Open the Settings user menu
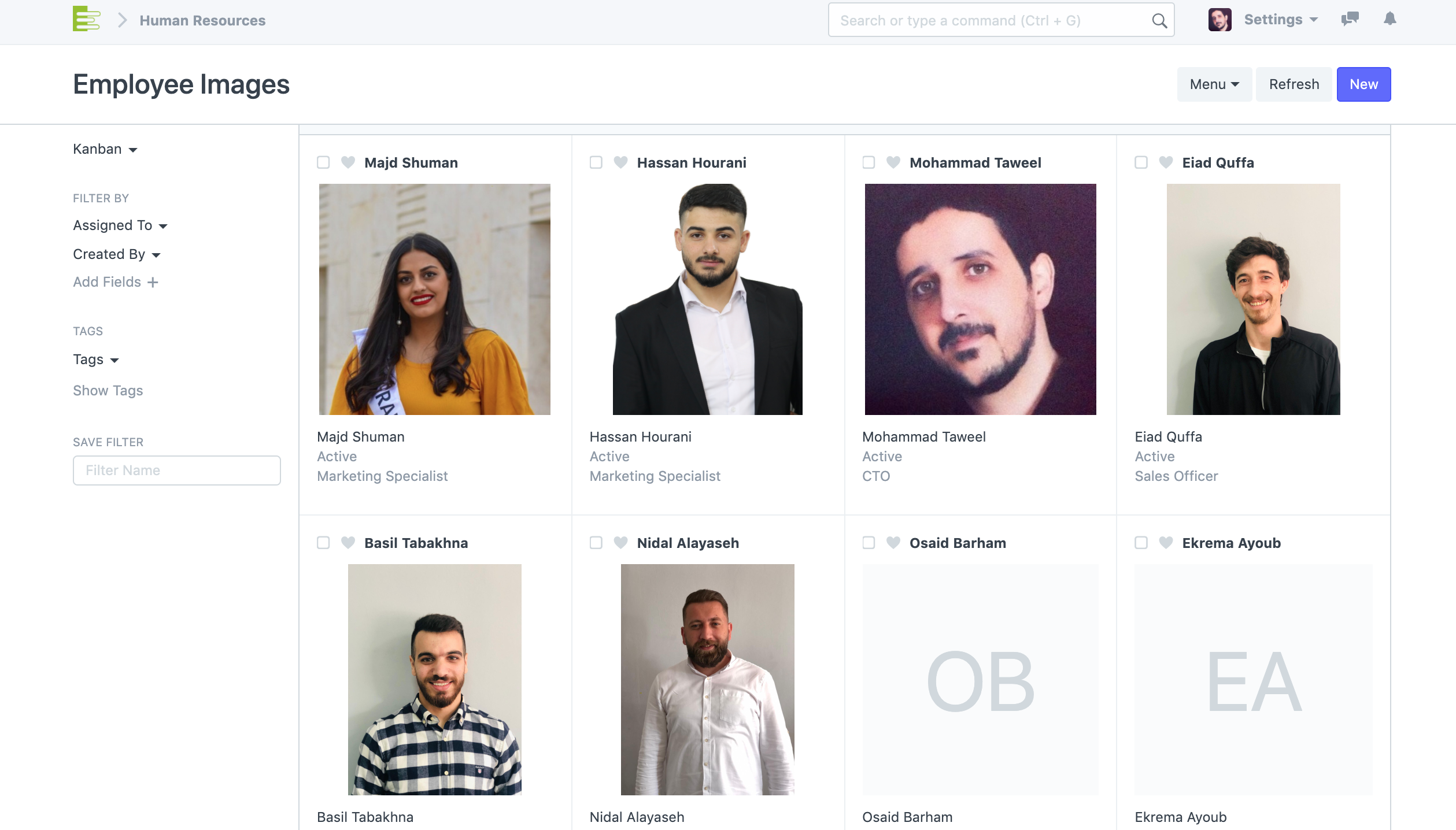This screenshot has height=830, width=1456. coord(1280,20)
